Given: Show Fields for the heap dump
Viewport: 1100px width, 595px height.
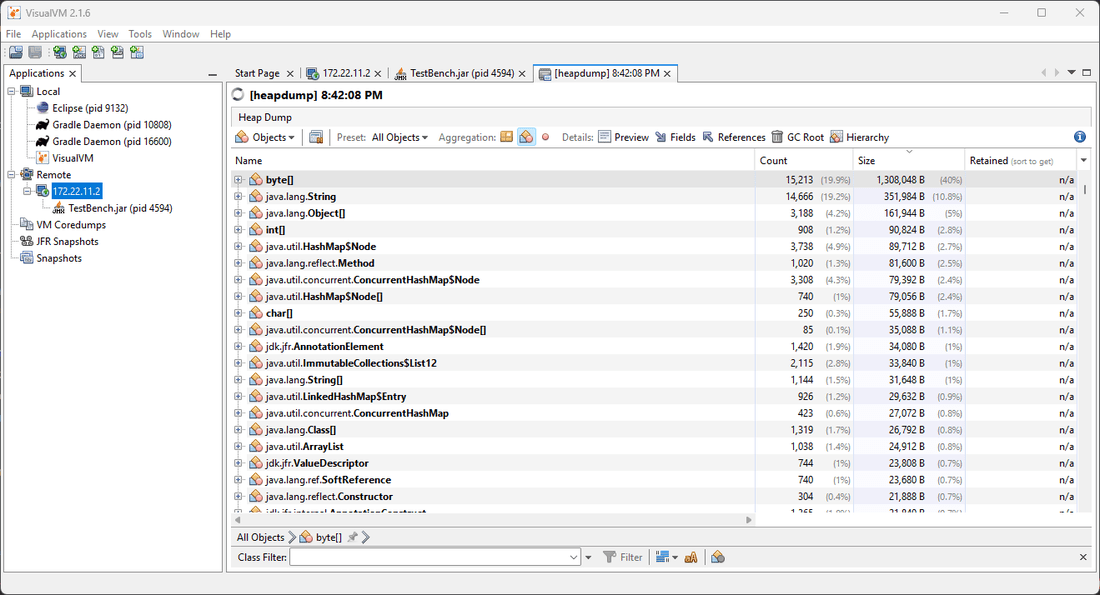Looking at the screenshot, I should [x=675, y=137].
